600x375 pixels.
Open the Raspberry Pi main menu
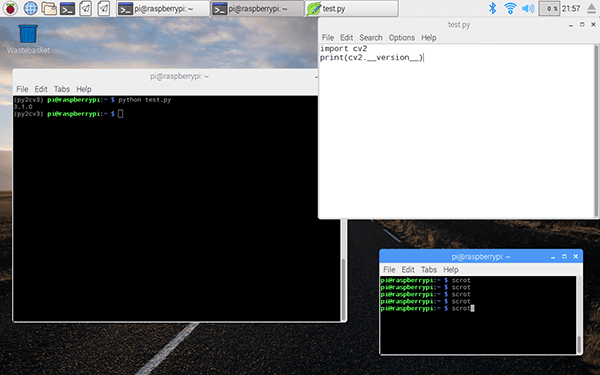[x=10, y=8]
